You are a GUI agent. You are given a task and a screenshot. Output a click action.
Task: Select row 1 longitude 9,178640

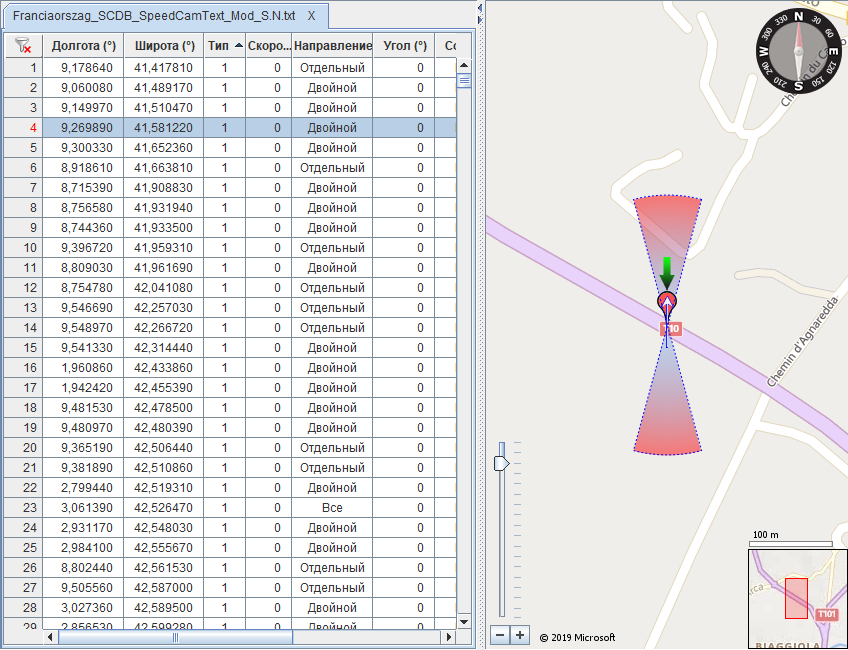pyautogui.click(x=84, y=68)
